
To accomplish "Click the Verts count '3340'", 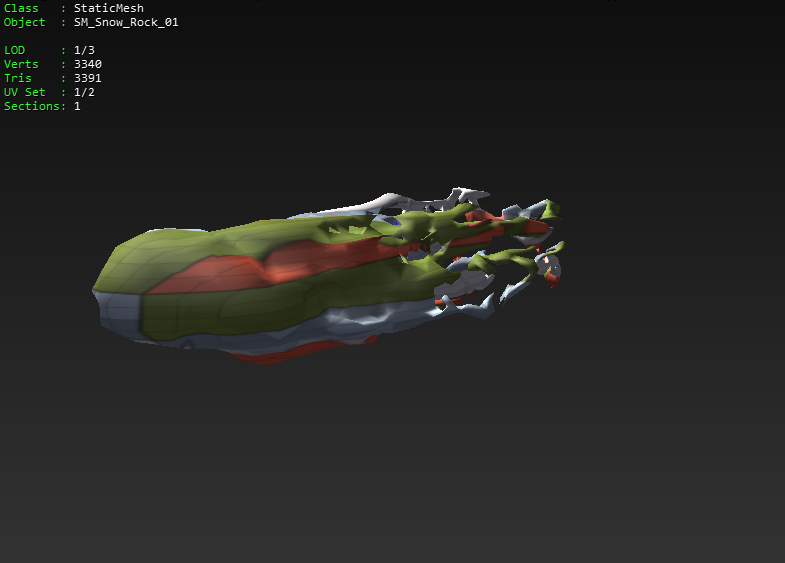I will pos(88,64).
